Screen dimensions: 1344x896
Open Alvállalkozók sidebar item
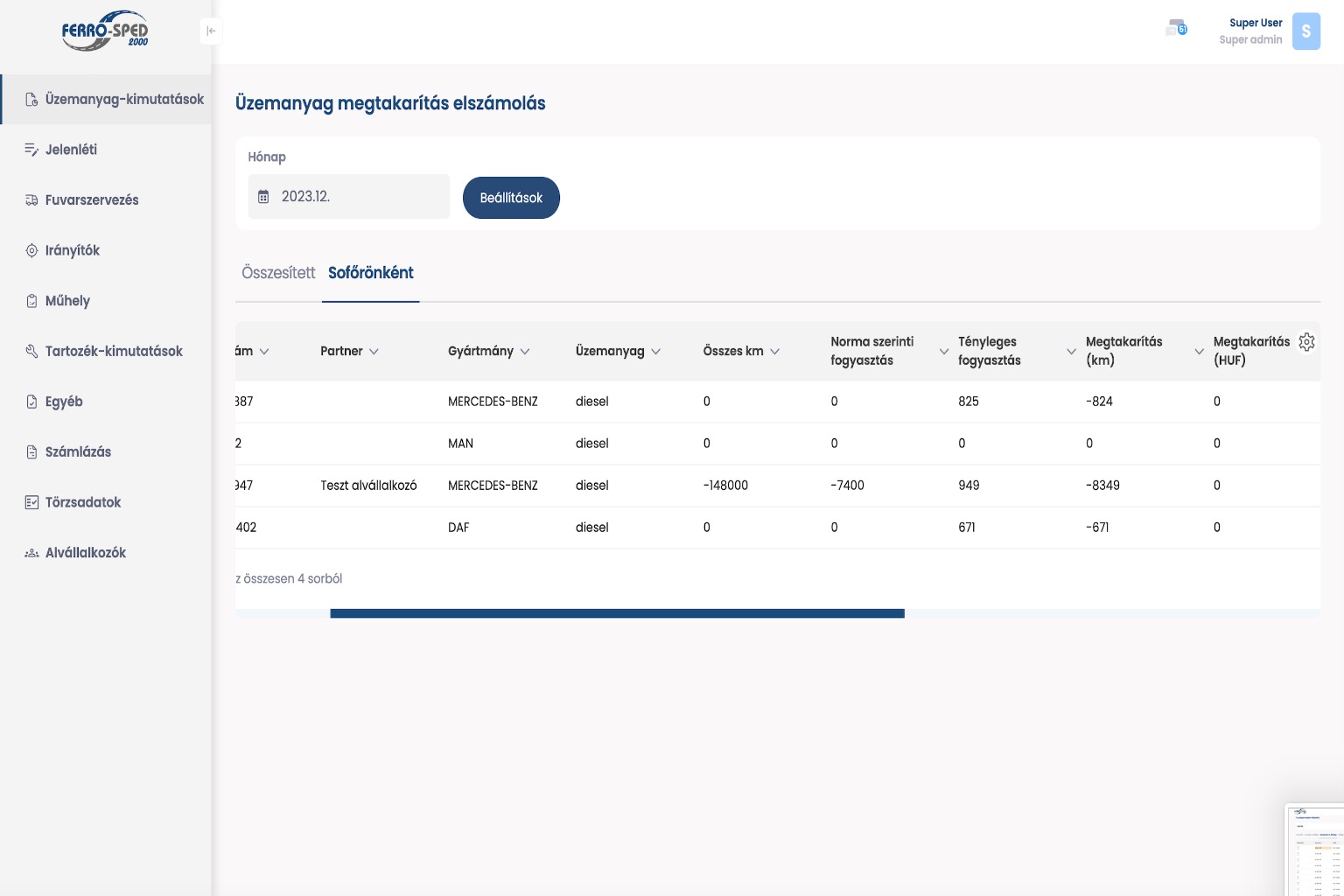pos(85,553)
